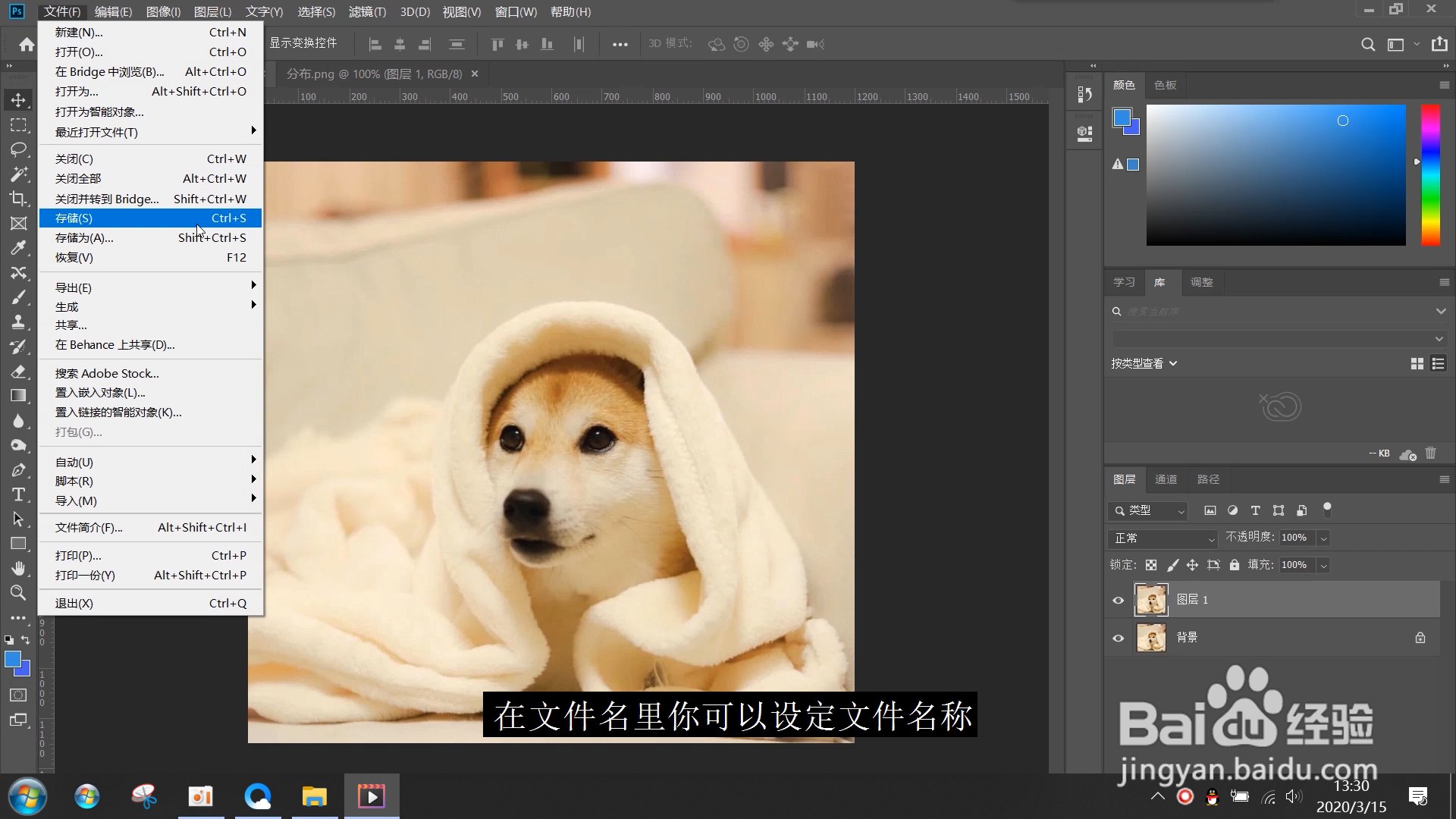The width and height of the screenshot is (1456, 819).
Task: Click the color picker field
Action: click(1276, 175)
